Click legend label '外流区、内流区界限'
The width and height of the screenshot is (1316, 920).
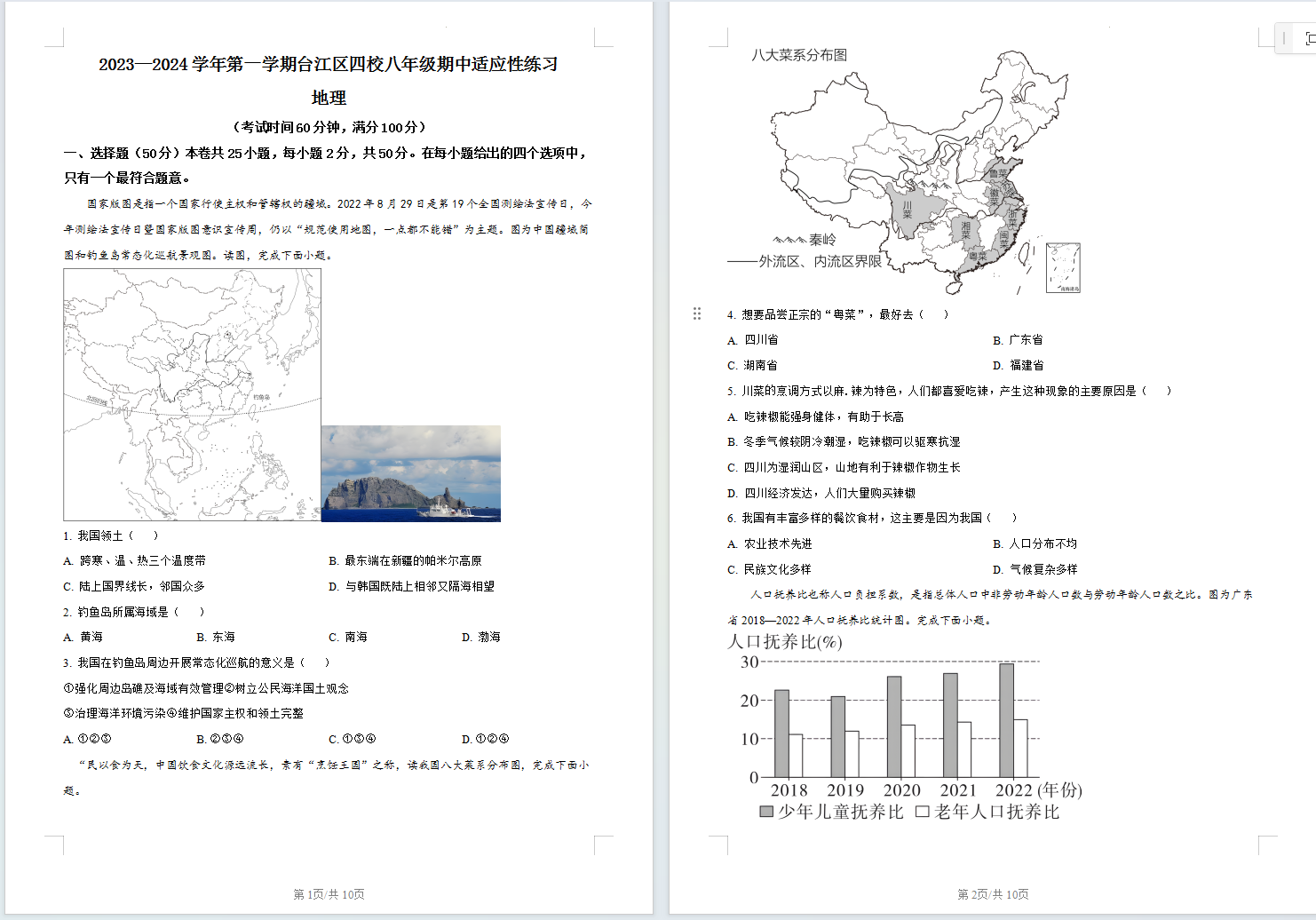click(x=821, y=261)
